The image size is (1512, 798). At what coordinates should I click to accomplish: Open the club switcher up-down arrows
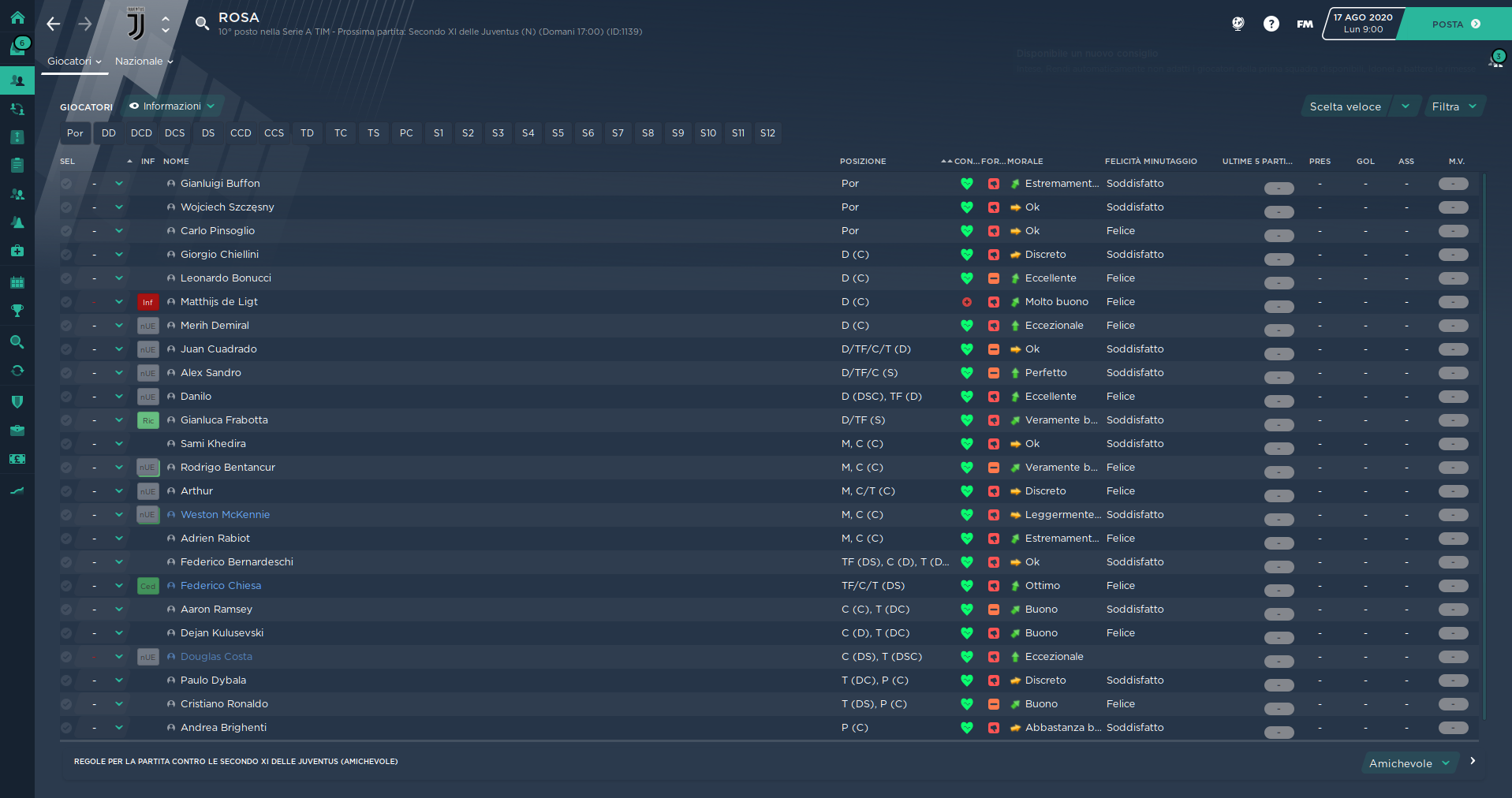click(x=166, y=24)
